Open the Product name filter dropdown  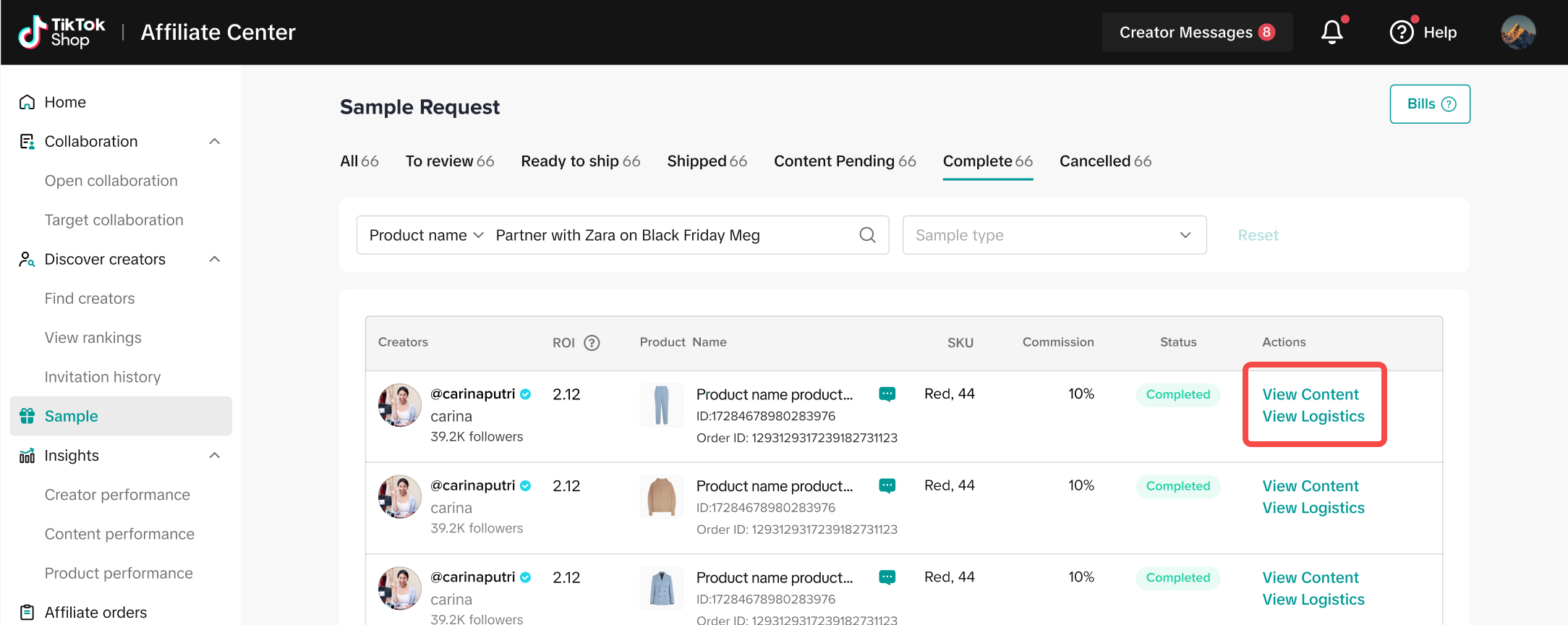click(x=426, y=235)
